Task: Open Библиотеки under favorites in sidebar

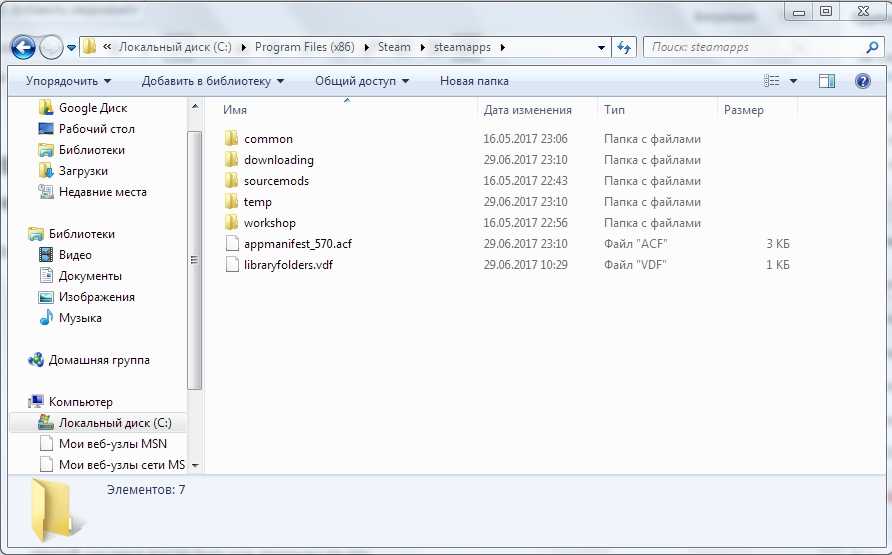Action: pos(92,150)
